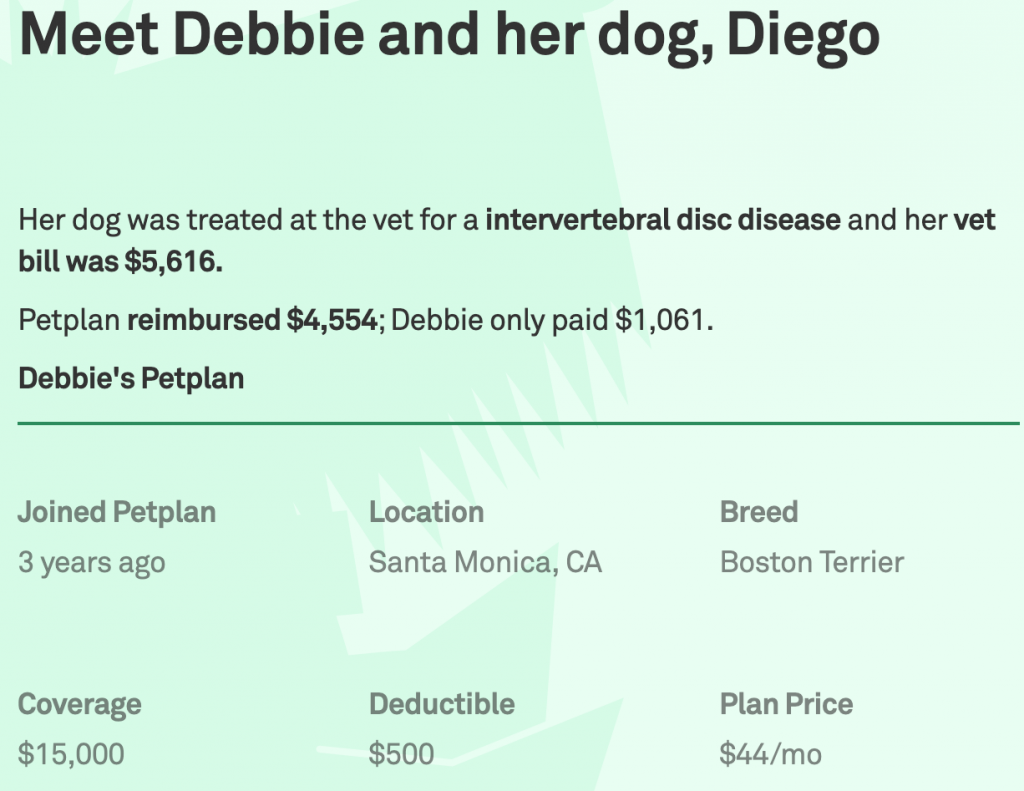The height and width of the screenshot is (791, 1024).
Task: Click the 'Deductible' label
Action: tap(442, 704)
